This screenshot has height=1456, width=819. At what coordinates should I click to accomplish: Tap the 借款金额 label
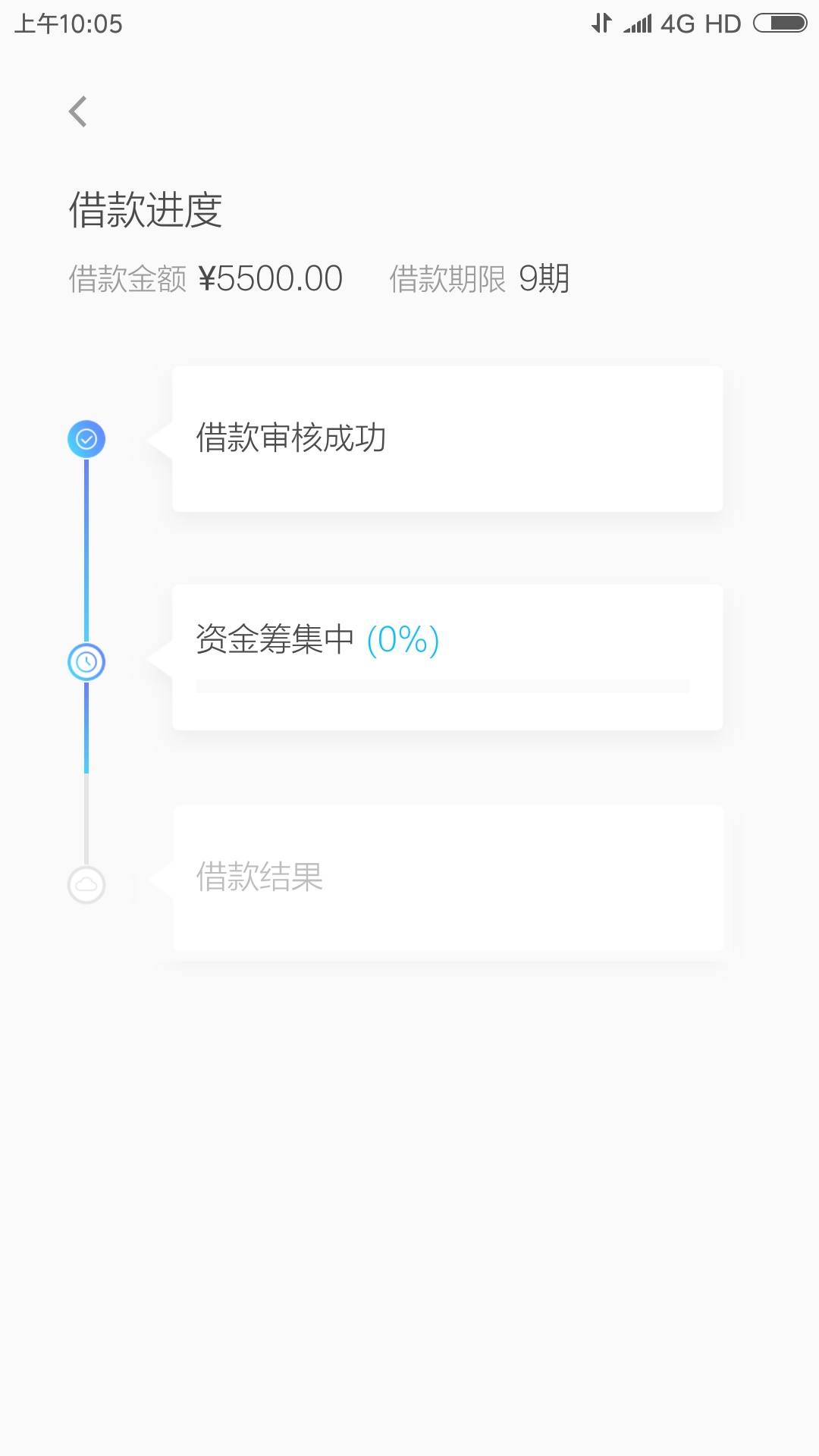(x=127, y=279)
